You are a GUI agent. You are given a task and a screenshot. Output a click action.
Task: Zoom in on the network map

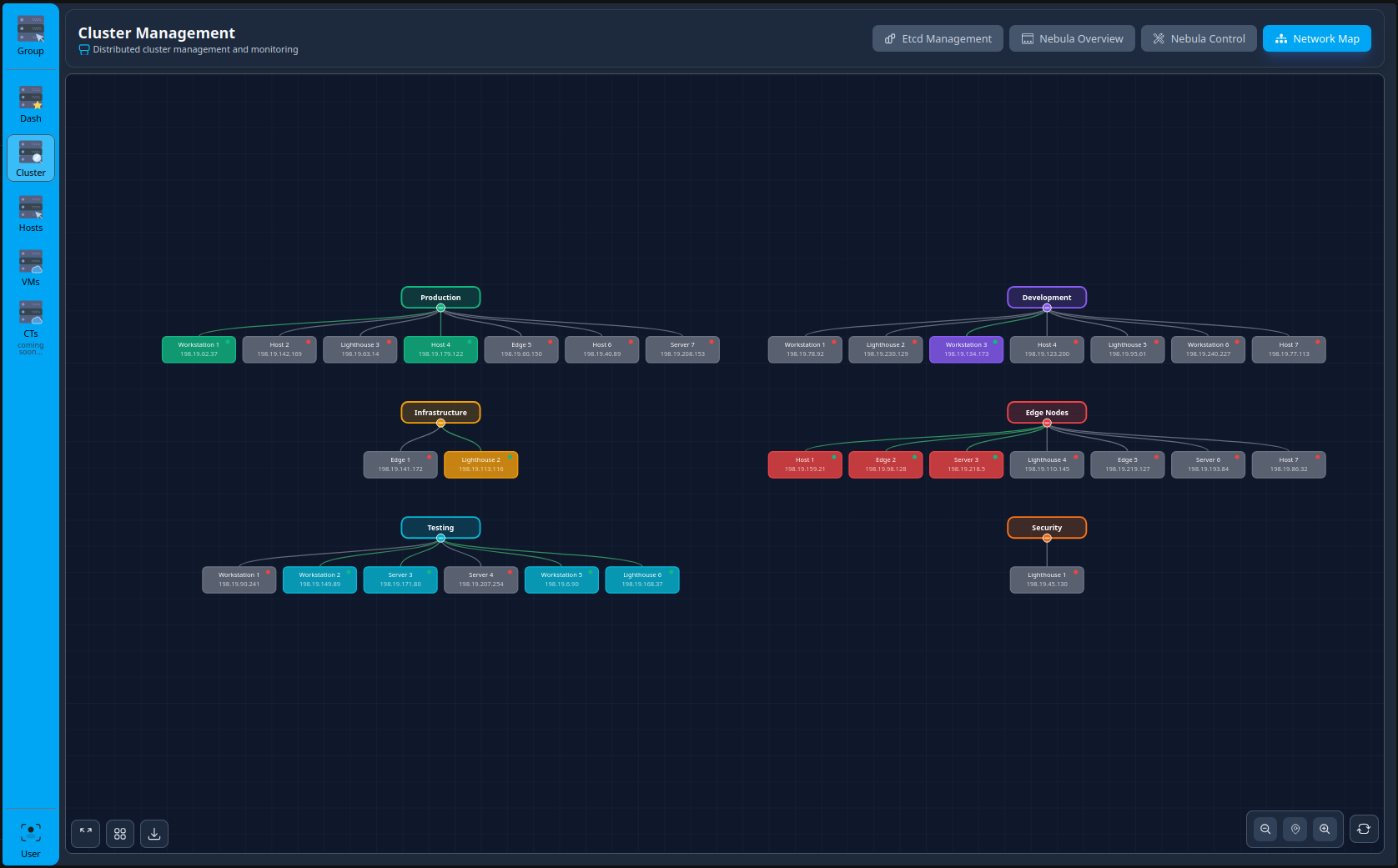[1325, 829]
